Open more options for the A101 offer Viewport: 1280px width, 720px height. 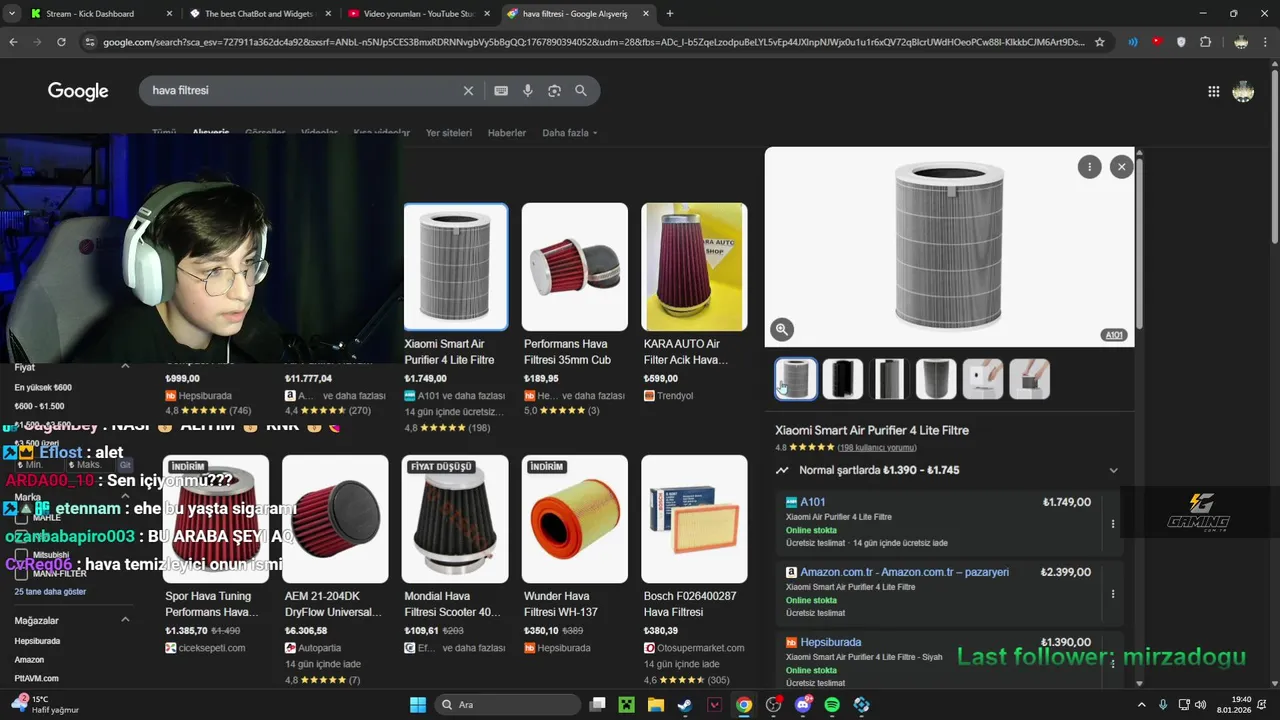[1113, 524]
